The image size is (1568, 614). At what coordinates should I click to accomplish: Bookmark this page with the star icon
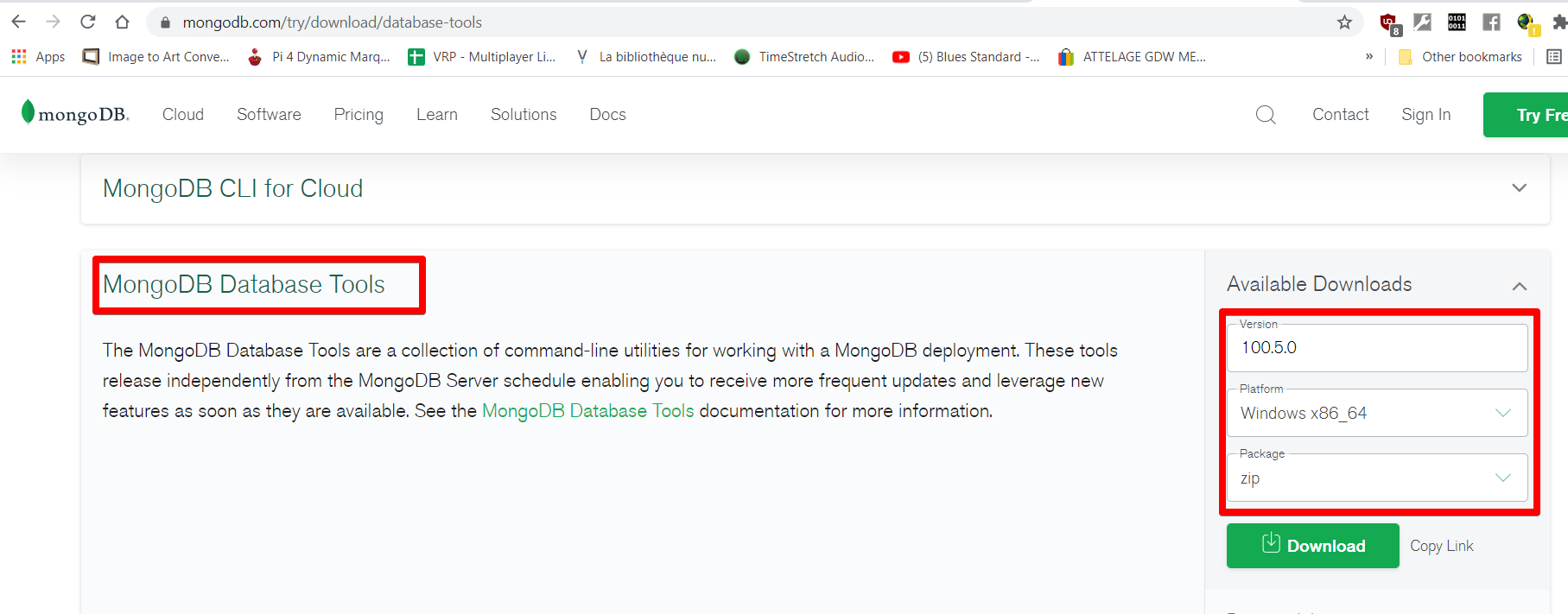click(x=1344, y=22)
